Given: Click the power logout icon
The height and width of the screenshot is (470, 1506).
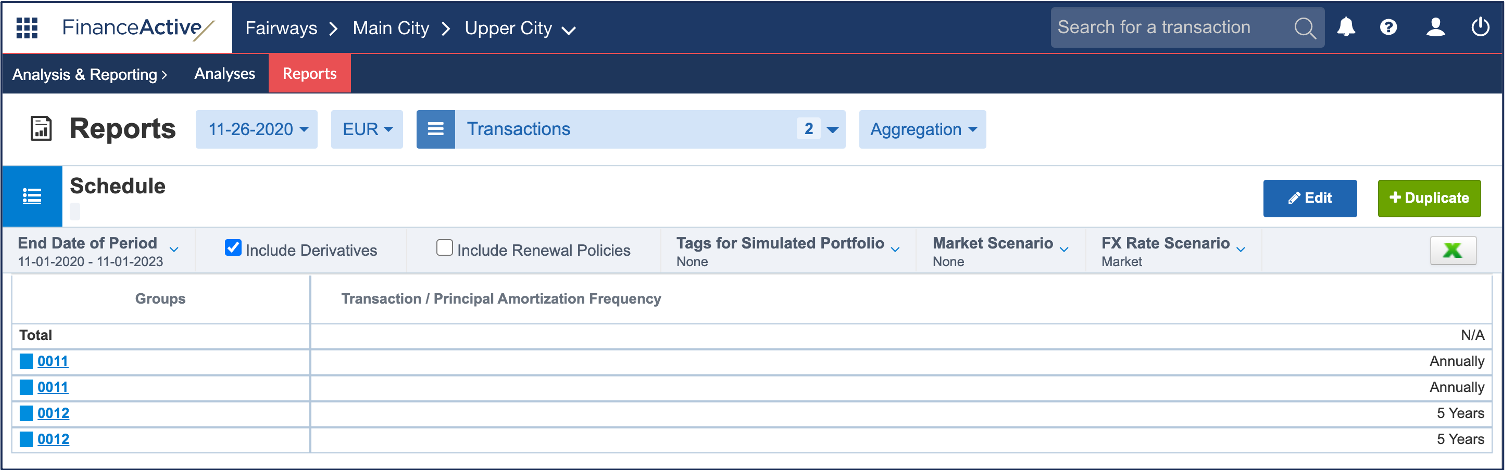Looking at the screenshot, I should pyautogui.click(x=1481, y=28).
